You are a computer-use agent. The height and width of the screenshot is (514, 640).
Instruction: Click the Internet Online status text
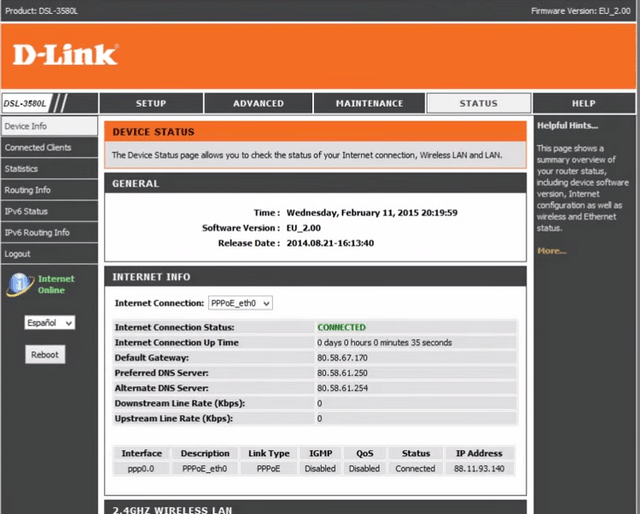pyautogui.click(x=56, y=285)
